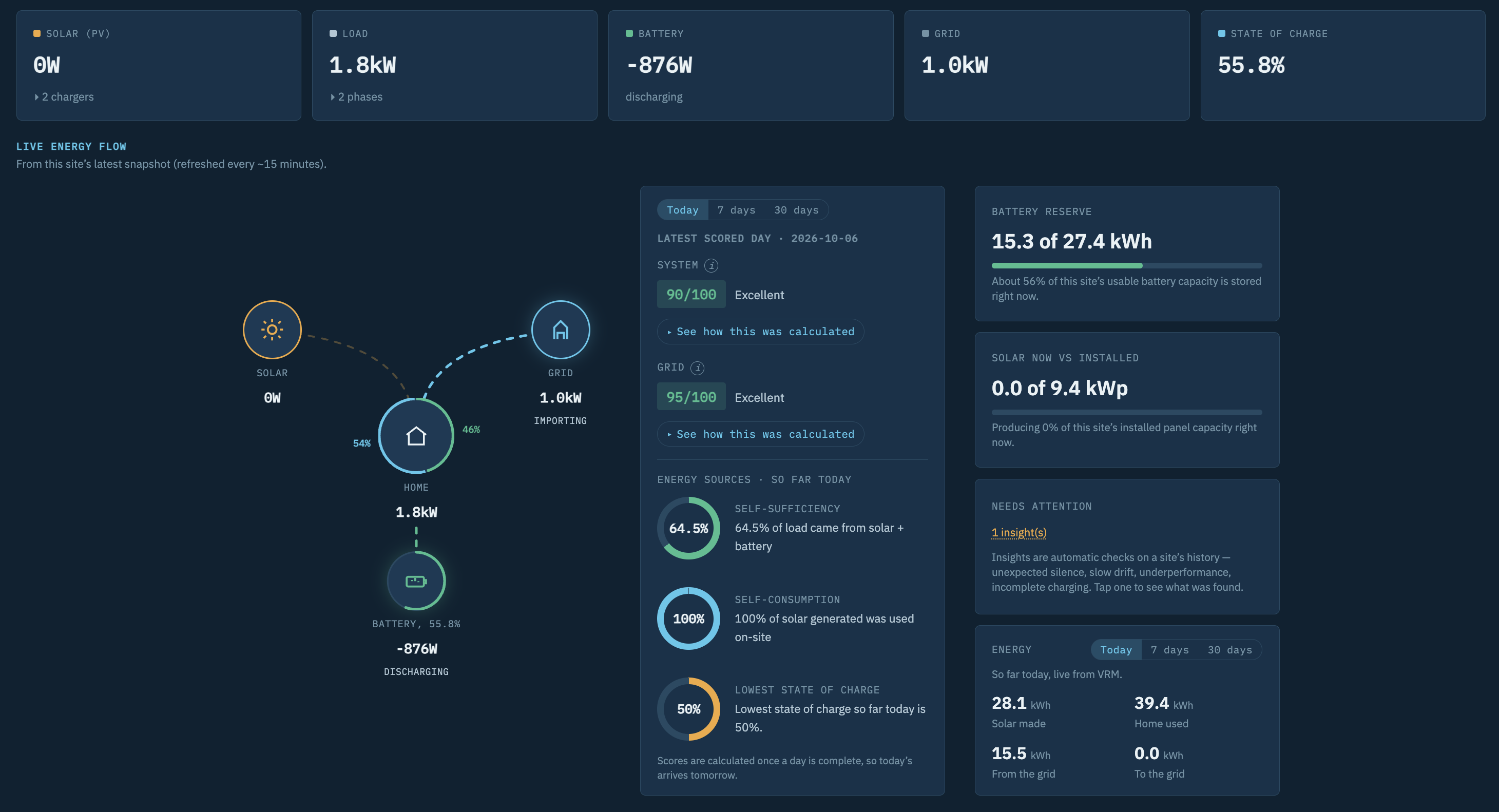Expand Grid 'See how this was calculated'
This screenshot has height=812, width=1499.
tap(761, 434)
